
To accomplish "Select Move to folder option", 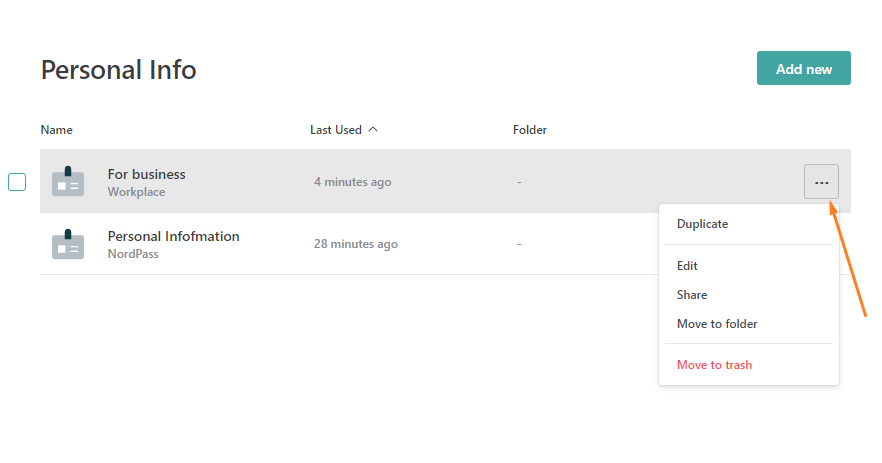I will 717,324.
